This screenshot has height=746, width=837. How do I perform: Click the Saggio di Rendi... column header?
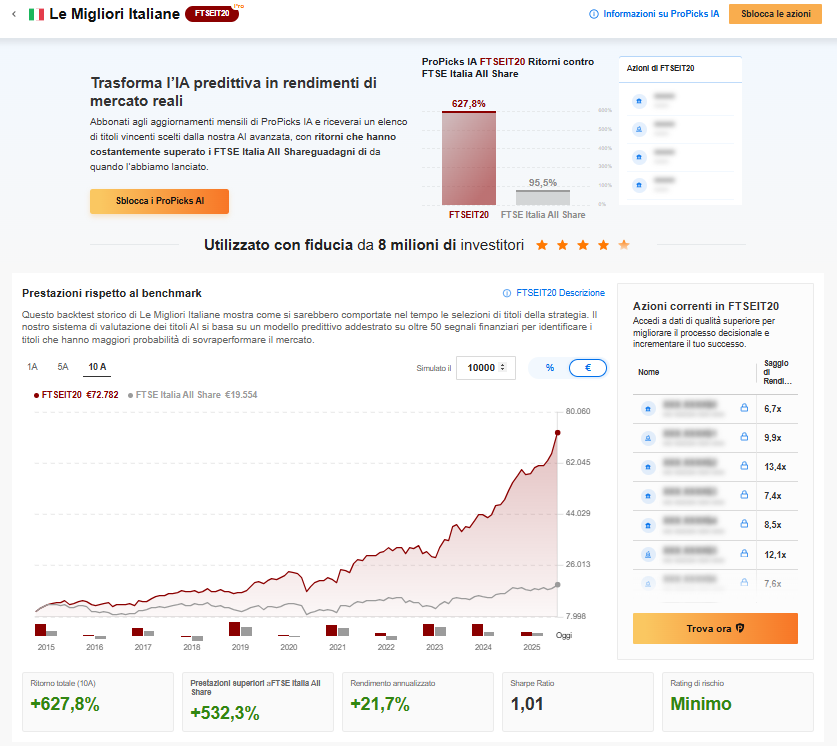point(777,372)
